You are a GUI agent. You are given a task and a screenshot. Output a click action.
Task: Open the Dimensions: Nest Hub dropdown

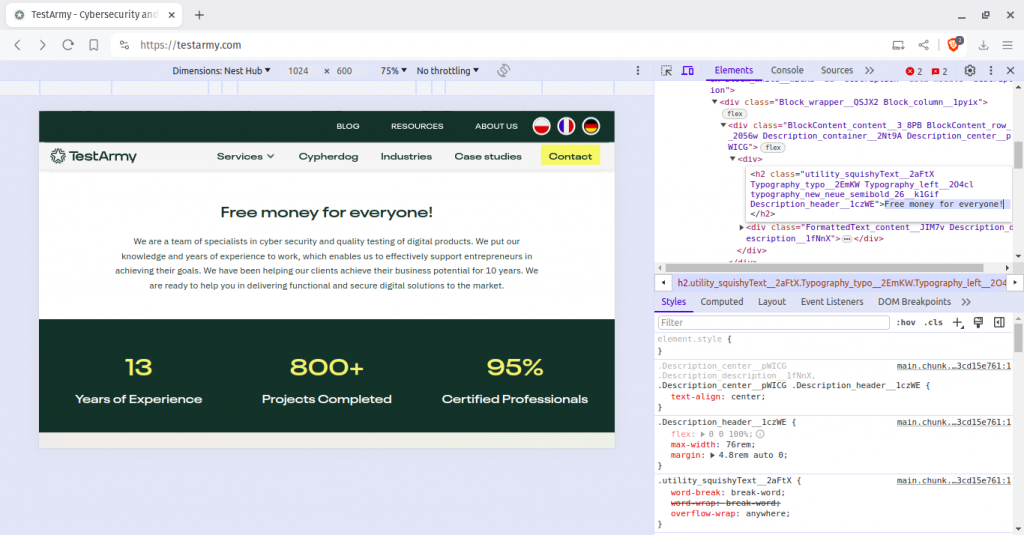(222, 71)
